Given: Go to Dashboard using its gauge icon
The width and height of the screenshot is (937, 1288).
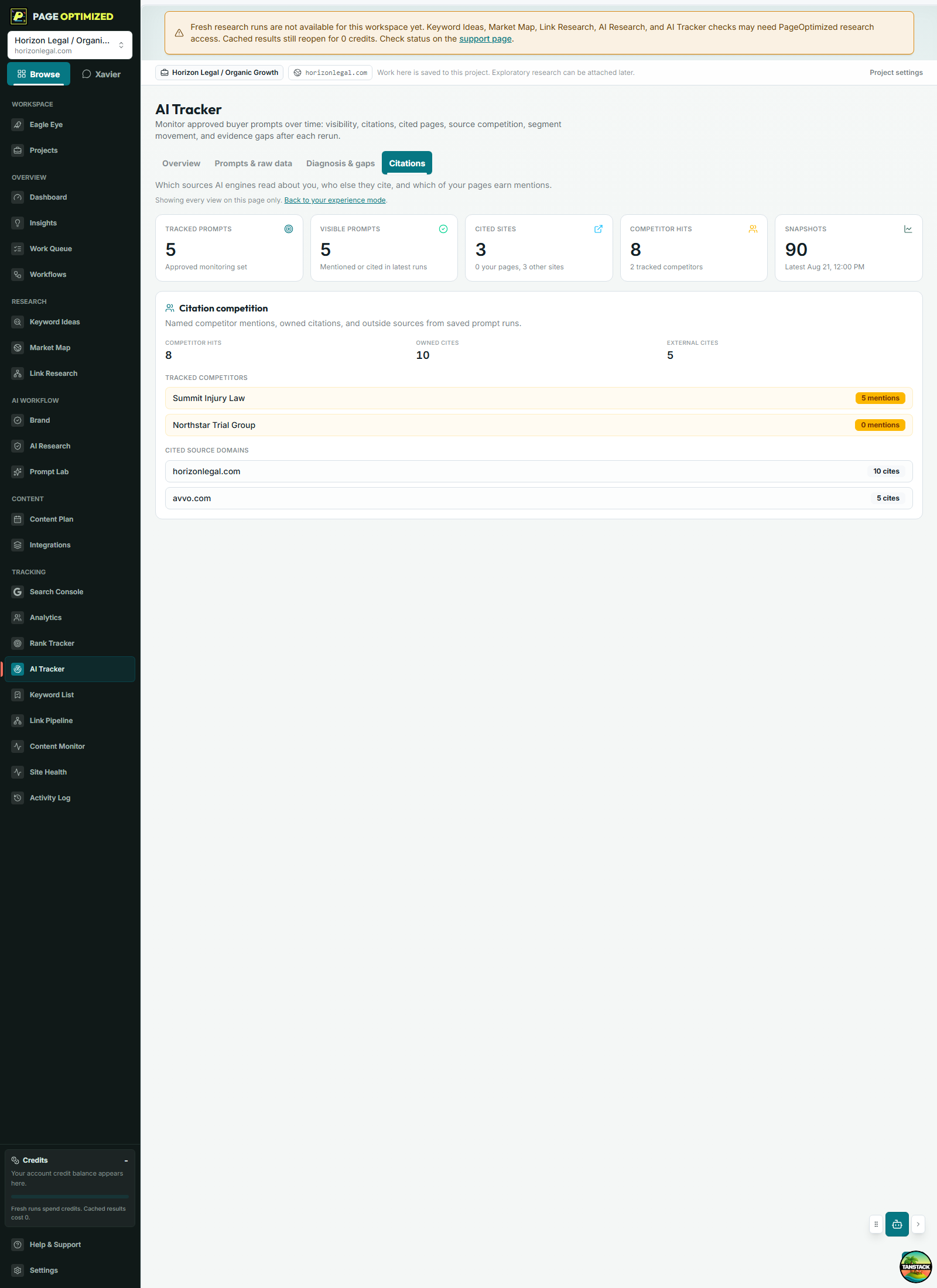Looking at the screenshot, I should point(18,197).
